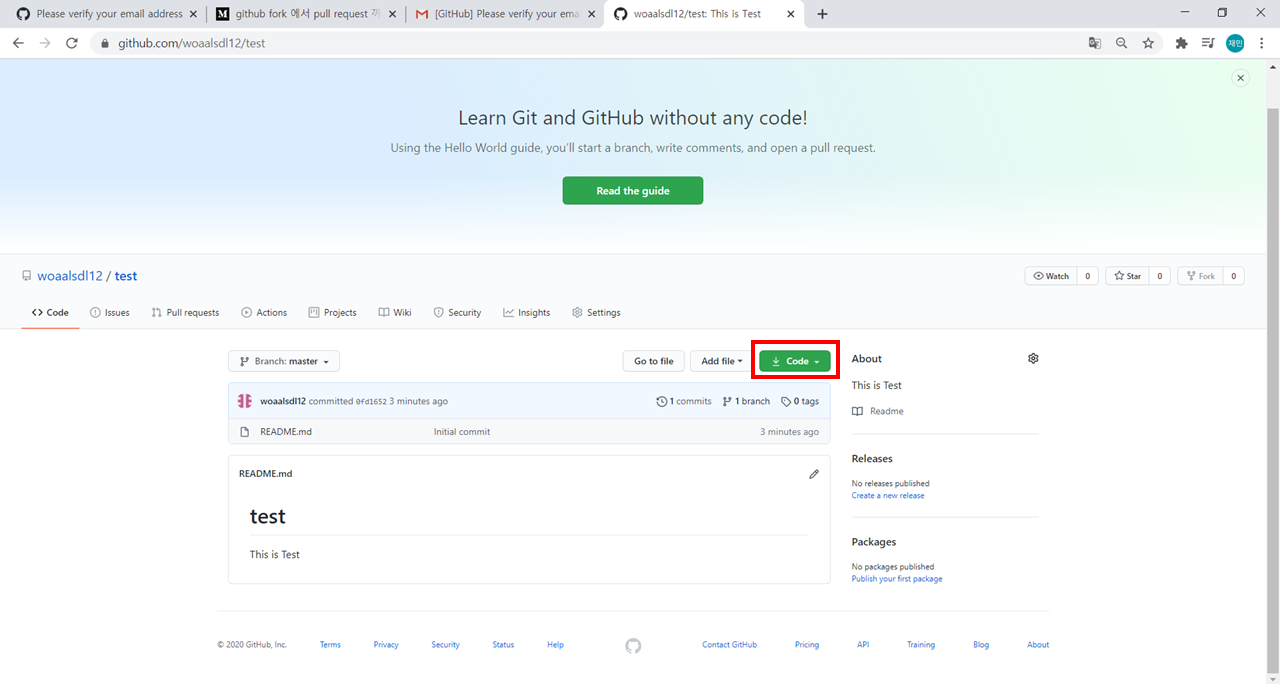
Task: Open the Status footer link
Action: tap(503, 645)
